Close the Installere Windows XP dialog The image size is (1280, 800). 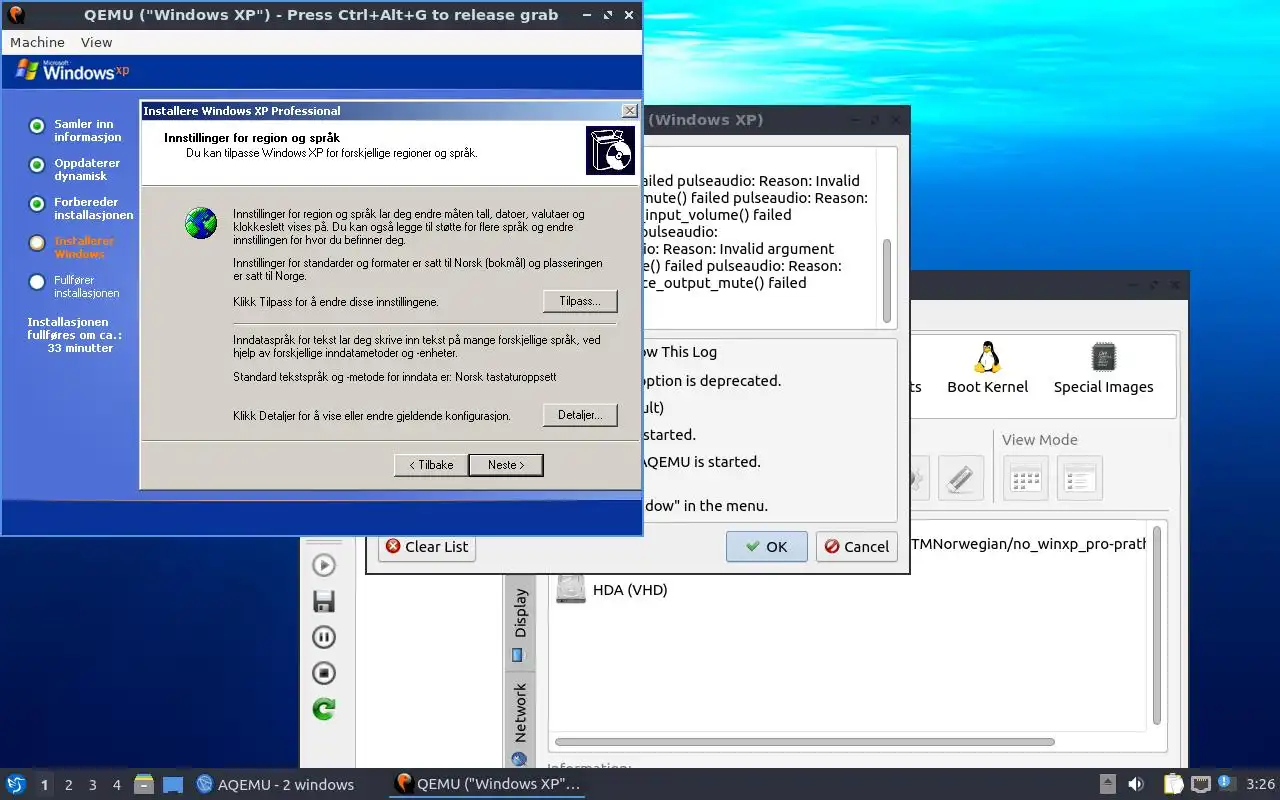629,111
